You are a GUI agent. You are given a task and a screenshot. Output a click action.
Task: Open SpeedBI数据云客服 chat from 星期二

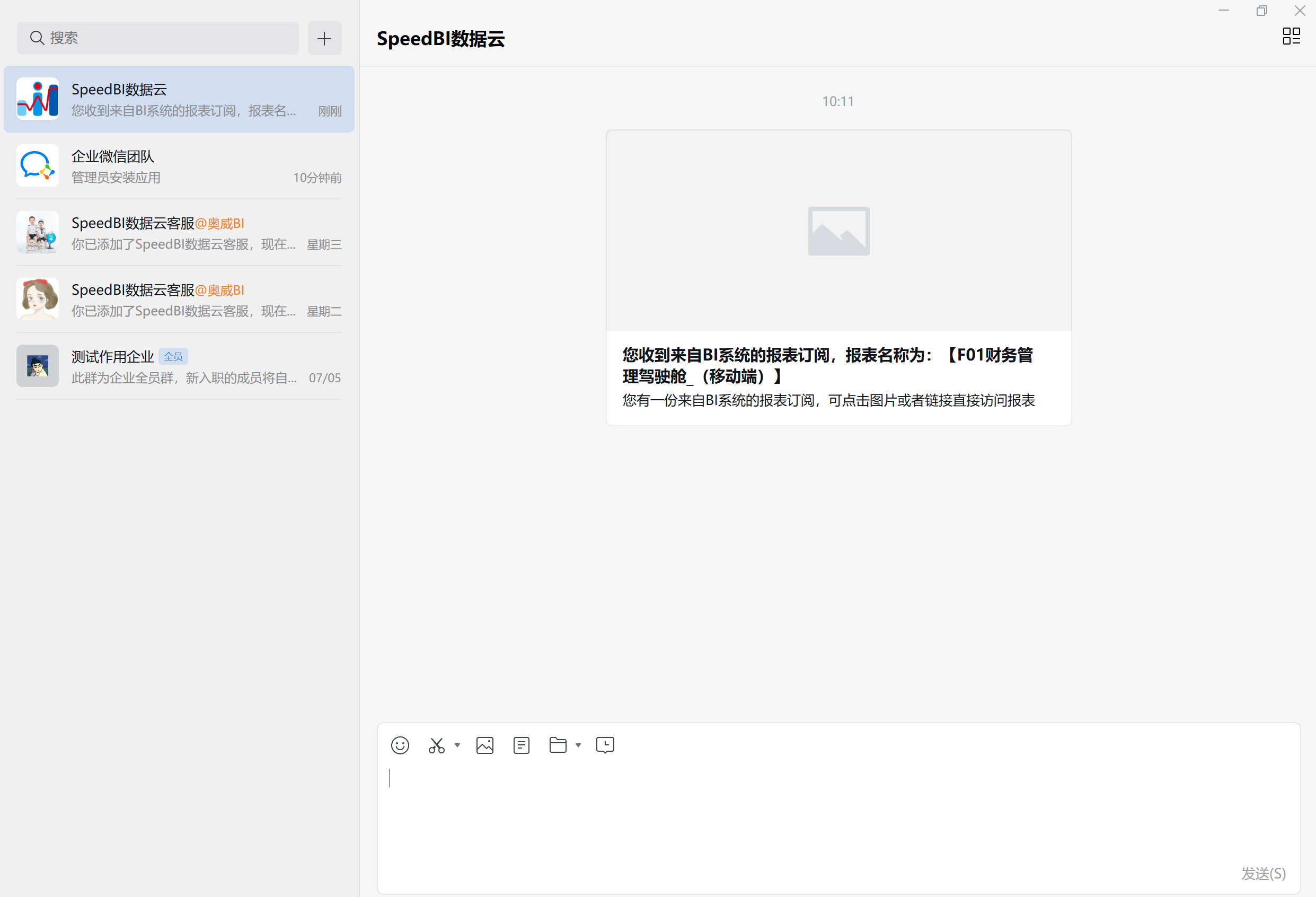179,300
